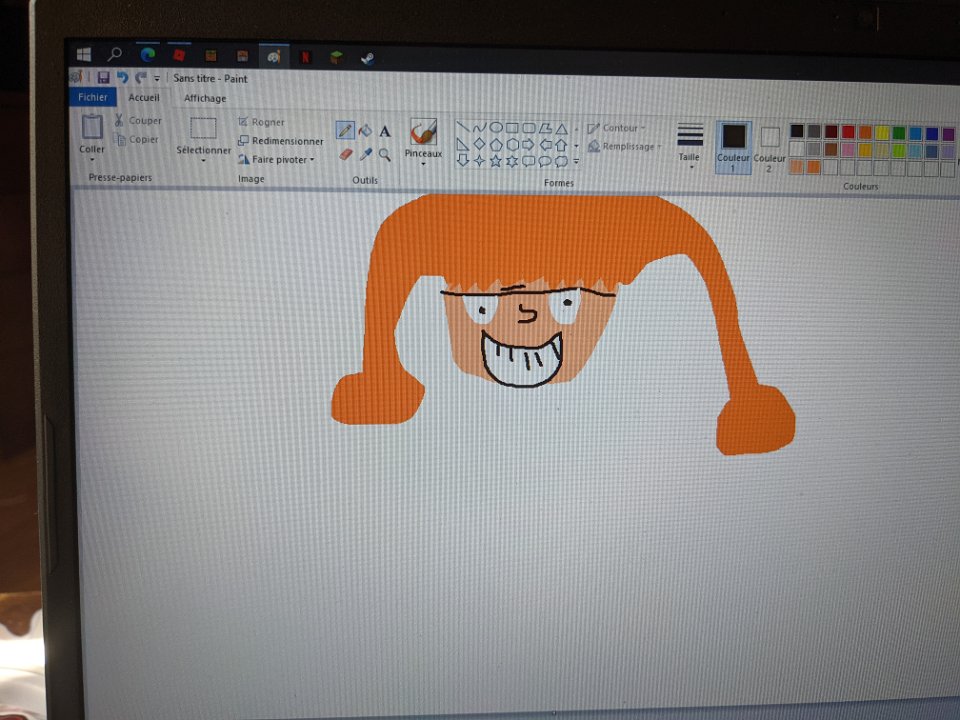Click the Coller paste button
960x720 pixels.
click(x=92, y=128)
